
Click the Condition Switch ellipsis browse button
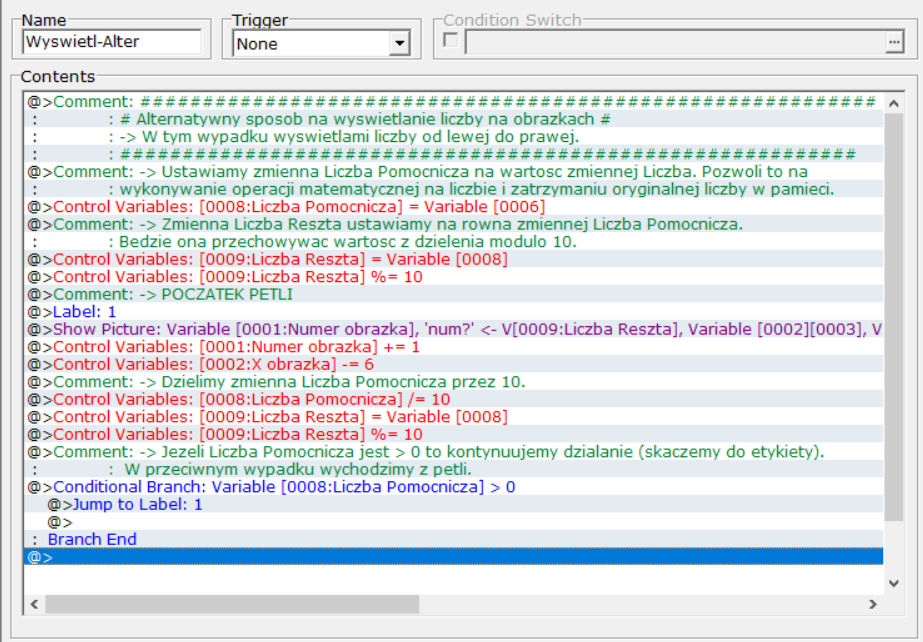point(894,42)
